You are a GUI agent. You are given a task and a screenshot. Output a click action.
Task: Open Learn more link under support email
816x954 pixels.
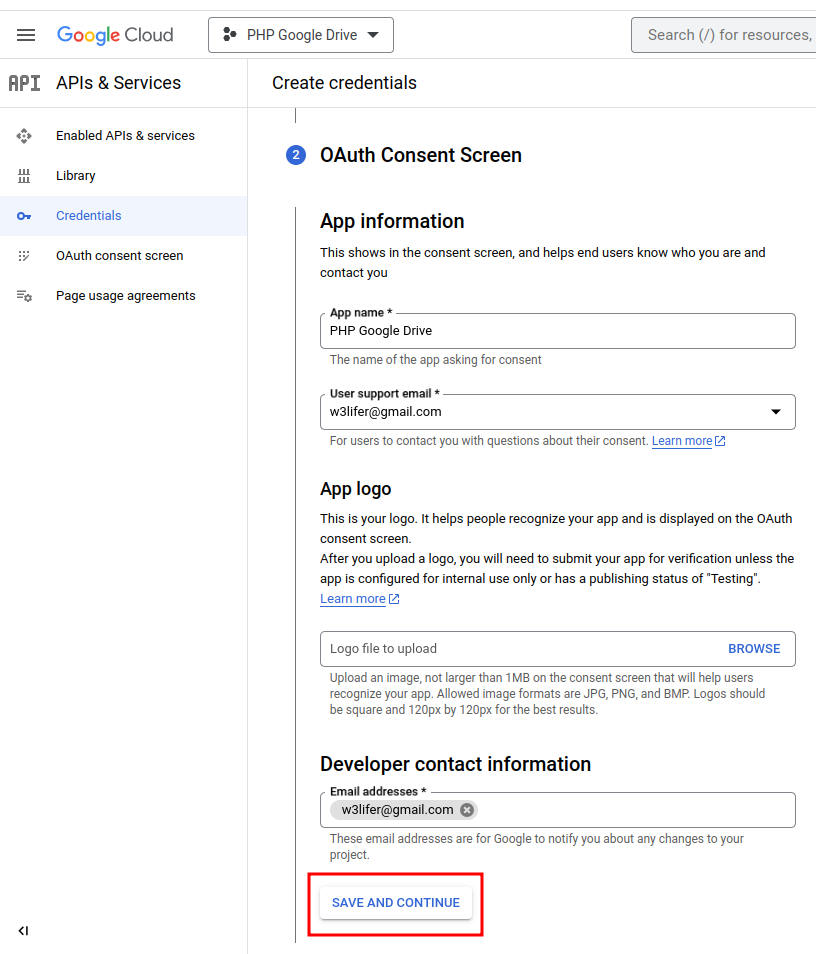(x=682, y=441)
